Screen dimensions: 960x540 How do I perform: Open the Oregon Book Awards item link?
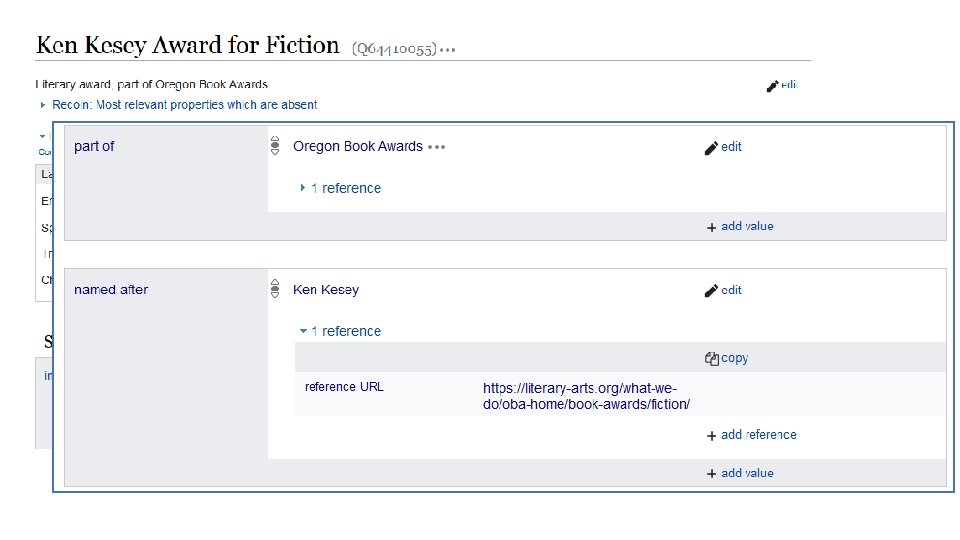coord(357,146)
